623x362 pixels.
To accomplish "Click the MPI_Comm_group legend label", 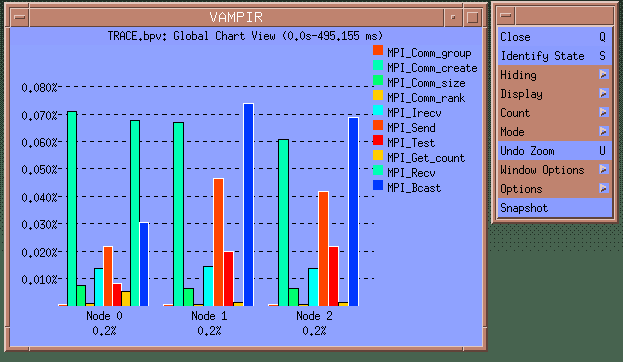I will 429,53.
